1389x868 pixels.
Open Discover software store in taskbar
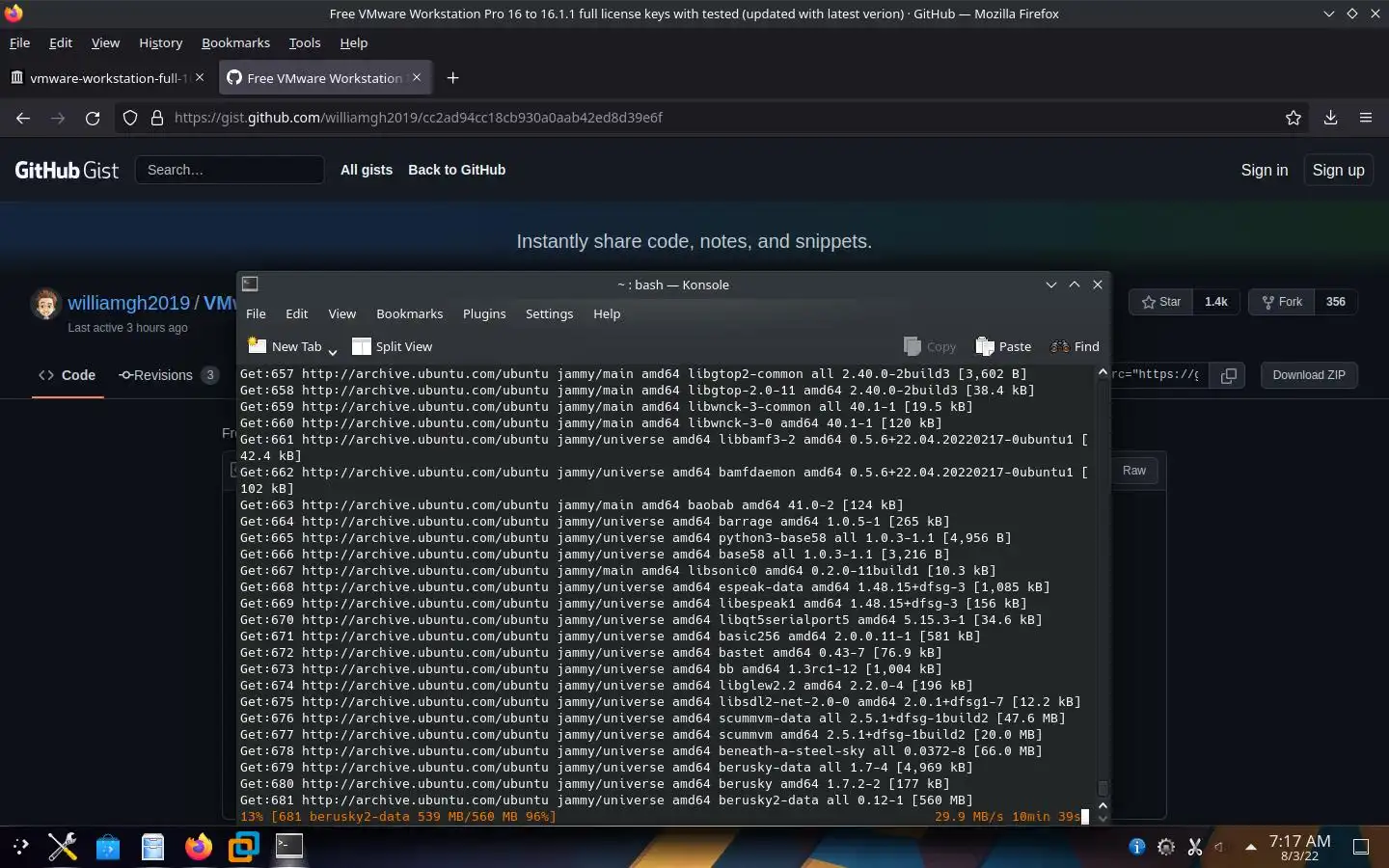click(x=108, y=847)
